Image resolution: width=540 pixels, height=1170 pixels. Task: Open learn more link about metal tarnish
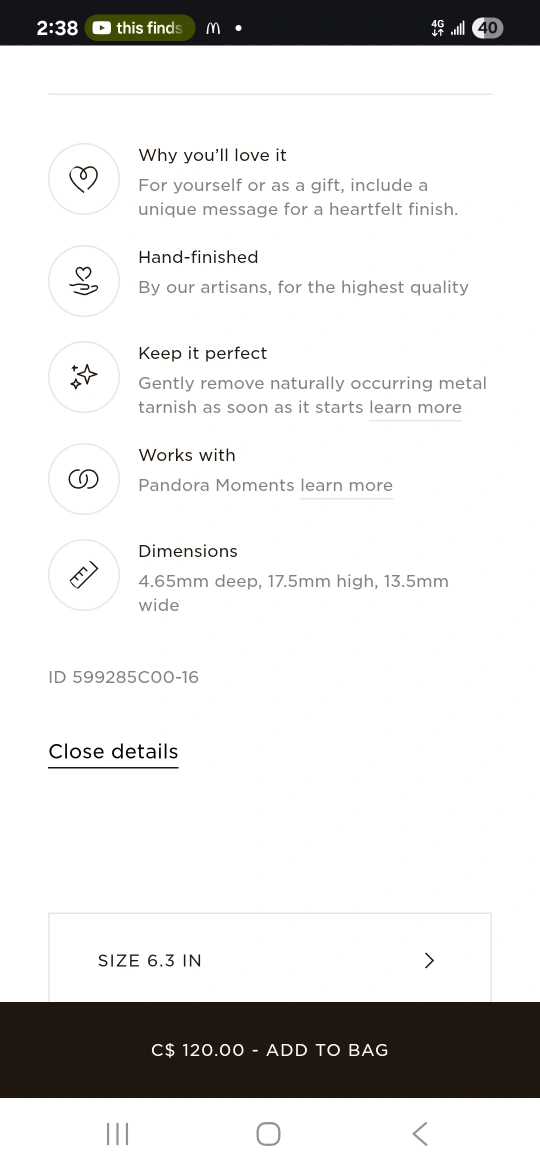click(415, 407)
